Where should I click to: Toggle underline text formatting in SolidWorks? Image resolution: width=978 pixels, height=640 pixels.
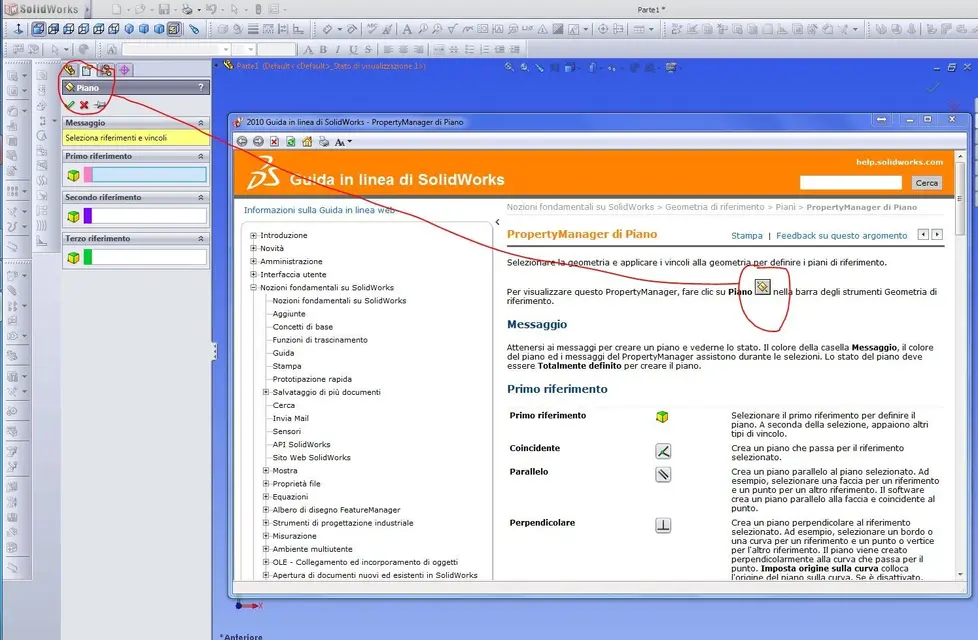[353, 49]
